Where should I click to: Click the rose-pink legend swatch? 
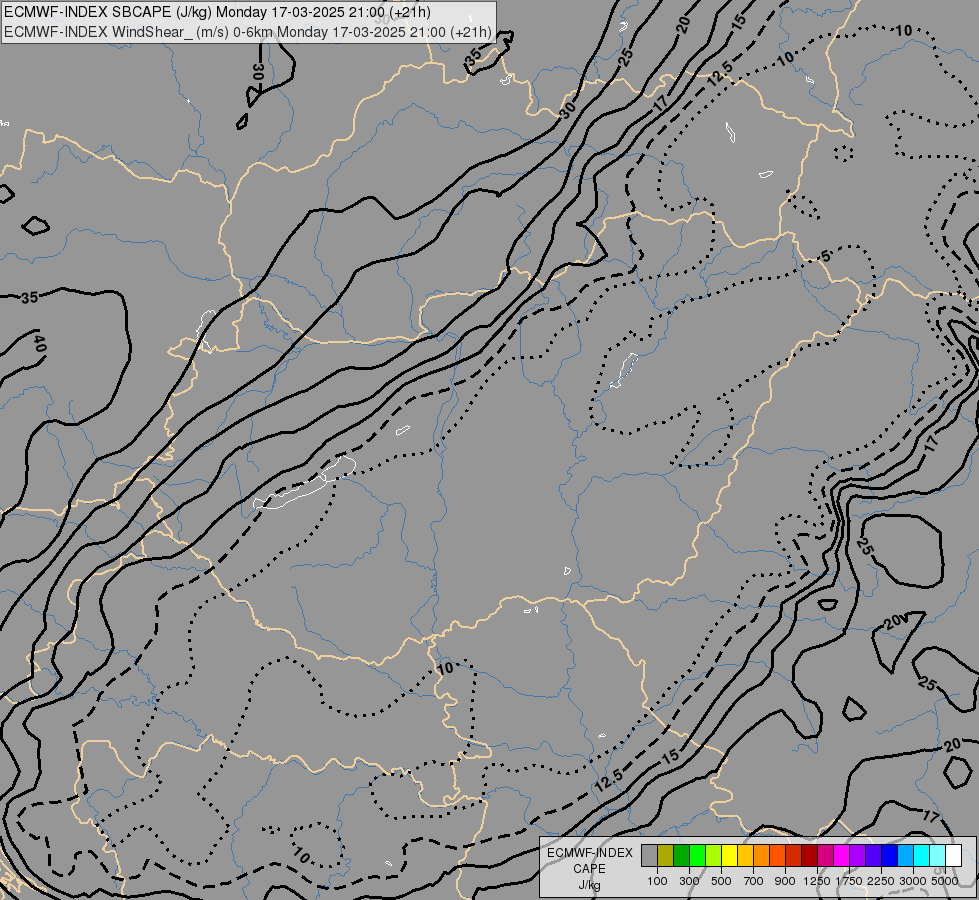click(825, 855)
